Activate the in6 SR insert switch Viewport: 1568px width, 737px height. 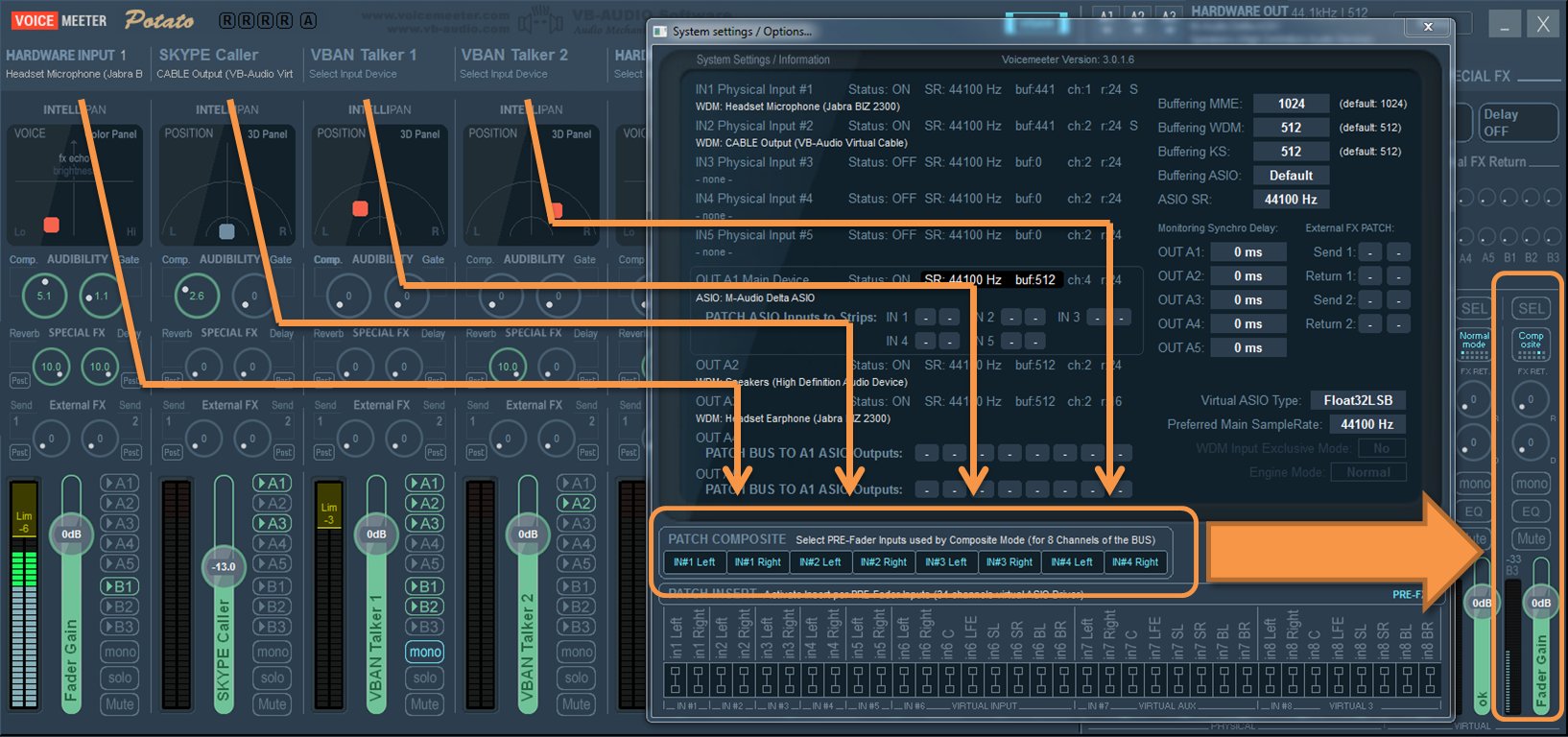[x=1018, y=681]
